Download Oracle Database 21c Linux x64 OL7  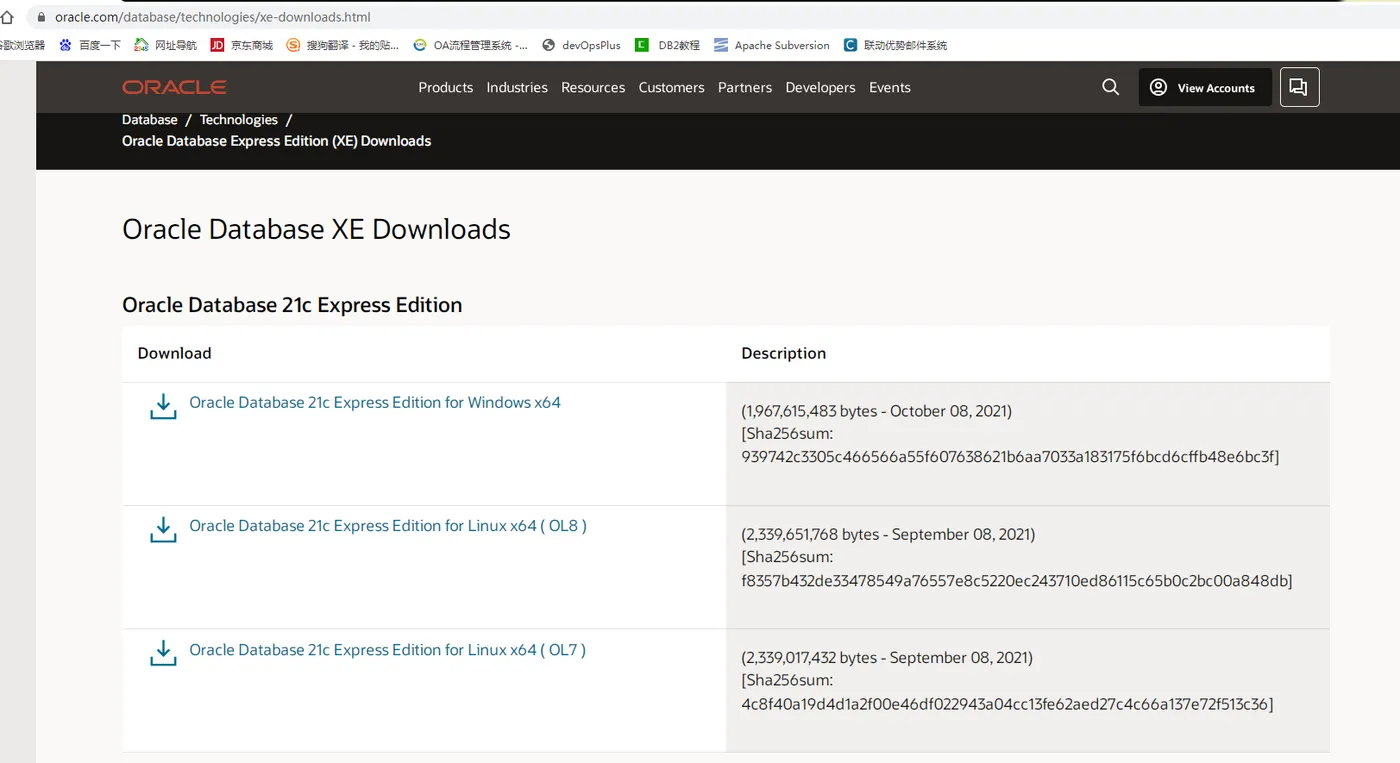(388, 649)
